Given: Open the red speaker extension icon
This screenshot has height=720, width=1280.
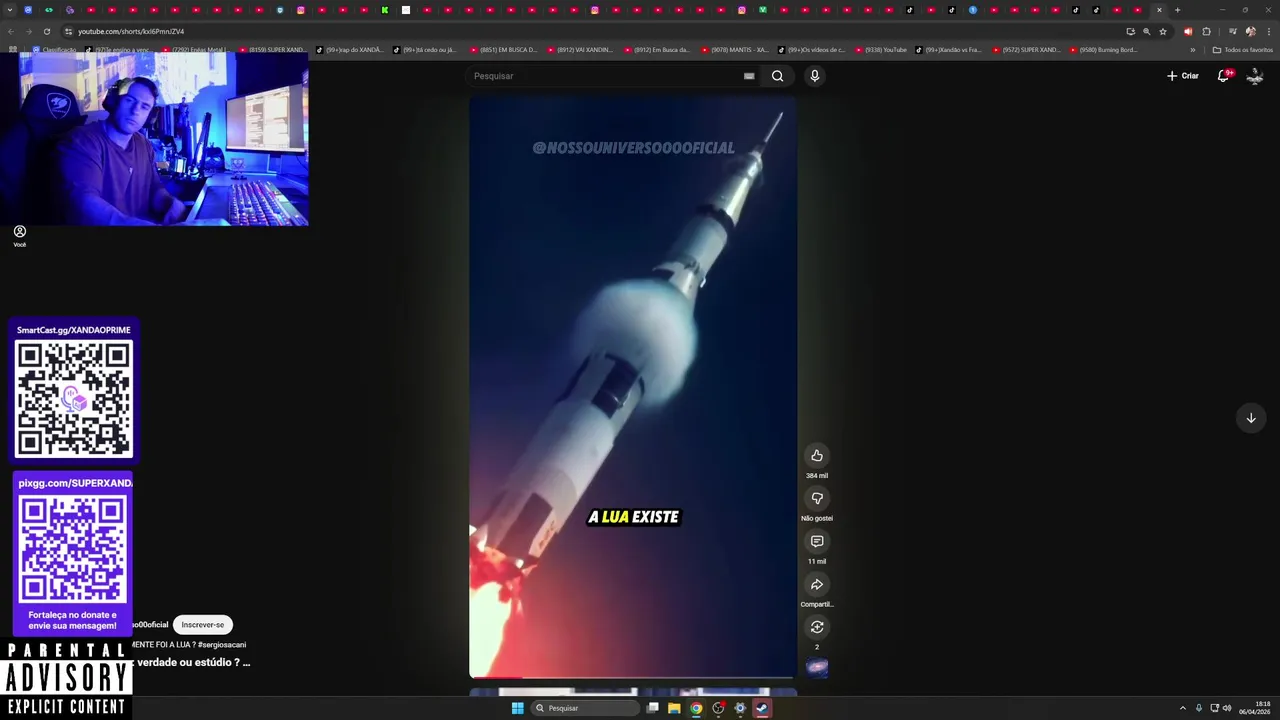Looking at the screenshot, I should pyautogui.click(x=1188, y=31).
